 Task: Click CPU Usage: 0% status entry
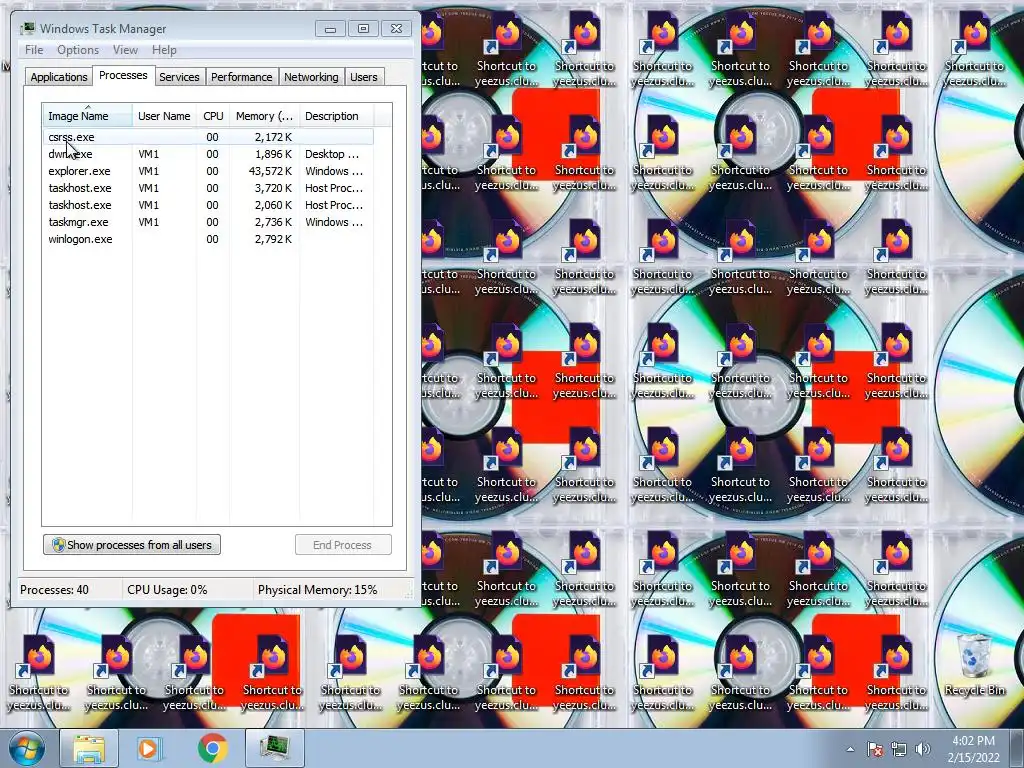coord(167,590)
